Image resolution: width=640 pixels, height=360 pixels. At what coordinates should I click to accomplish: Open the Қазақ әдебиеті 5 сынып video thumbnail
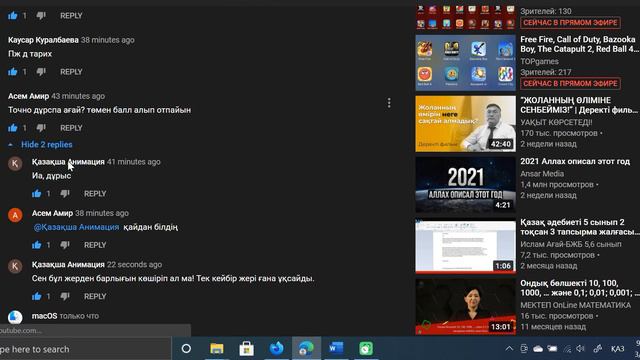coord(465,246)
